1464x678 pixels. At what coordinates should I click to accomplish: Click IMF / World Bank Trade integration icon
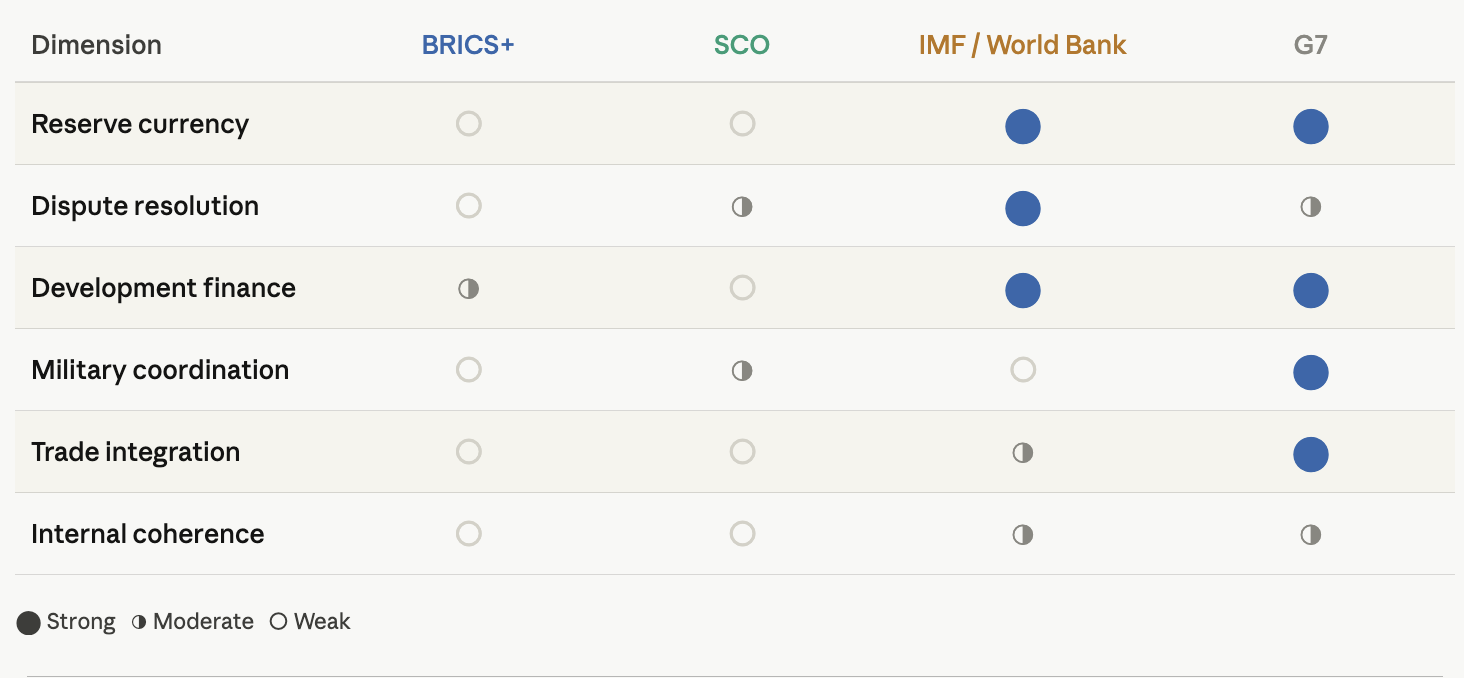pos(1022,453)
